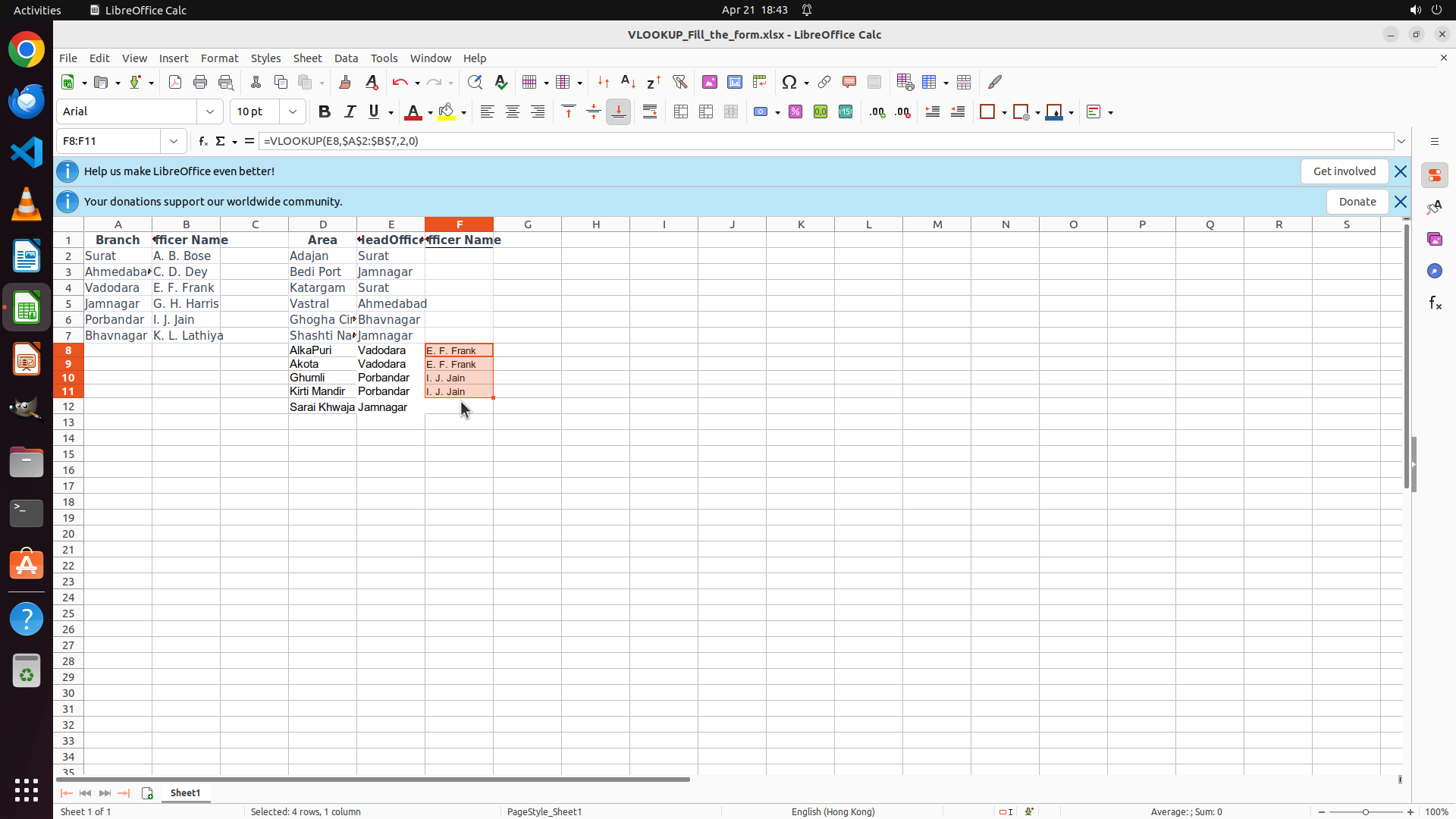Image resolution: width=1456 pixels, height=819 pixels.
Task: Click the Sort Ascending toolbar icon
Action: point(628,82)
